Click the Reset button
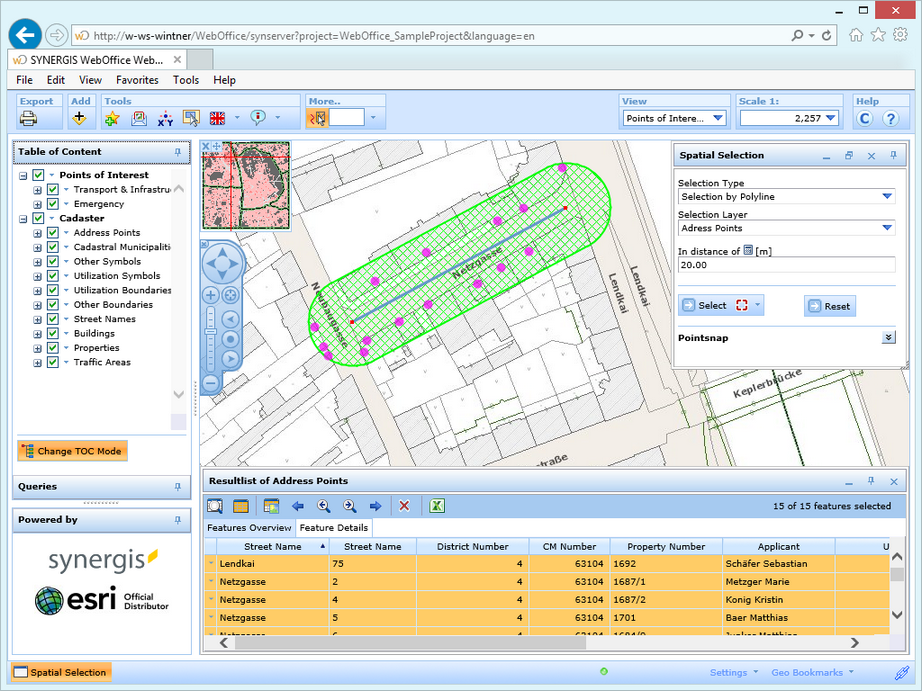Image resolution: width=922 pixels, height=691 pixels. [x=829, y=306]
